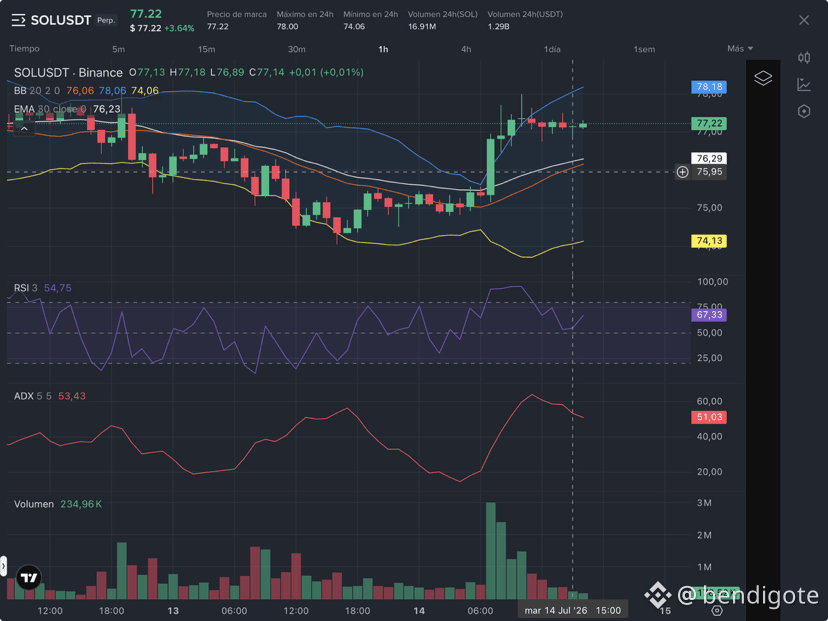Click the Volumen indicator legend
Viewport: 828px width, 621px height.
[x=34, y=504]
